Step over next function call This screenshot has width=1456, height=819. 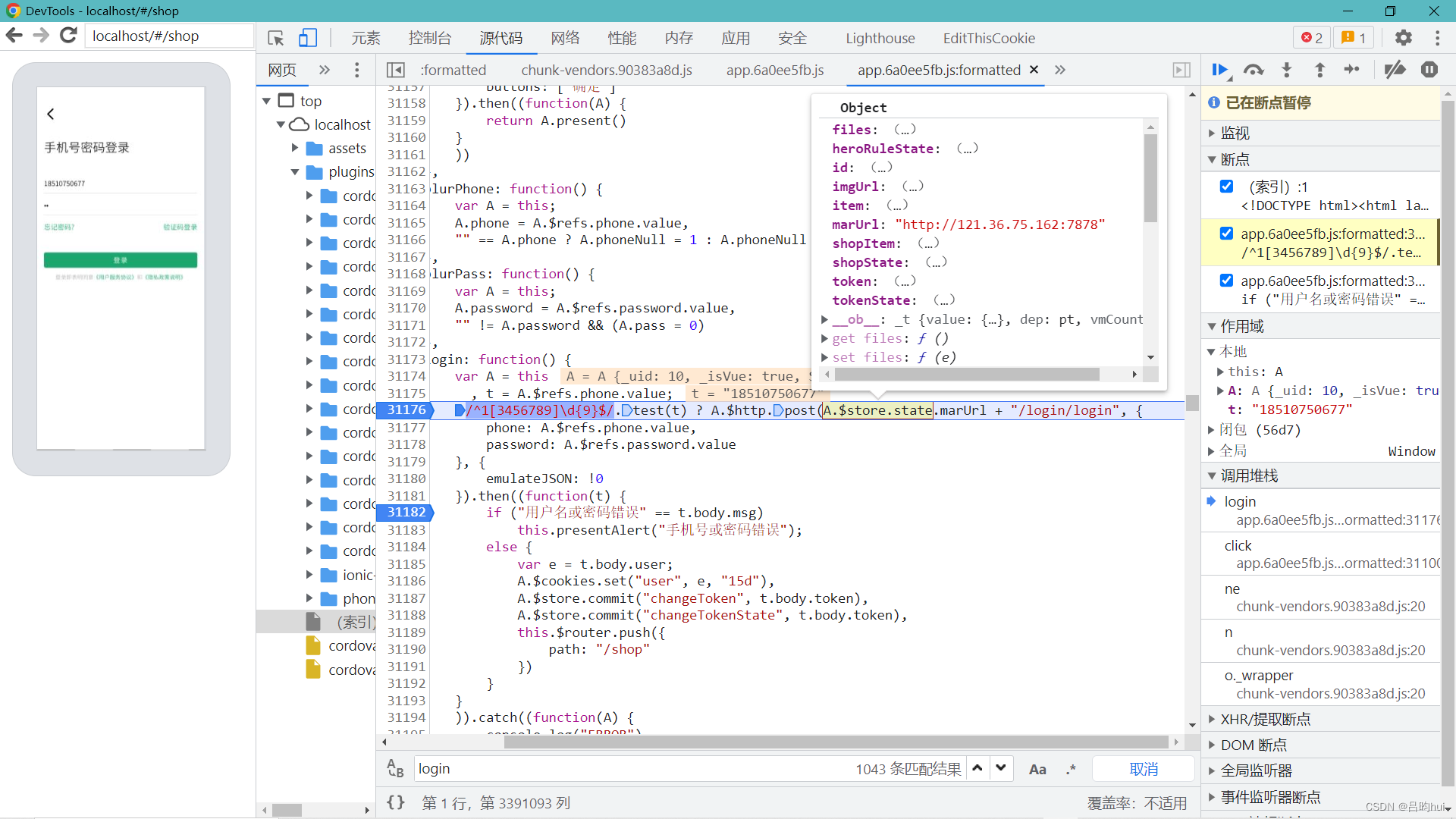click(1254, 70)
